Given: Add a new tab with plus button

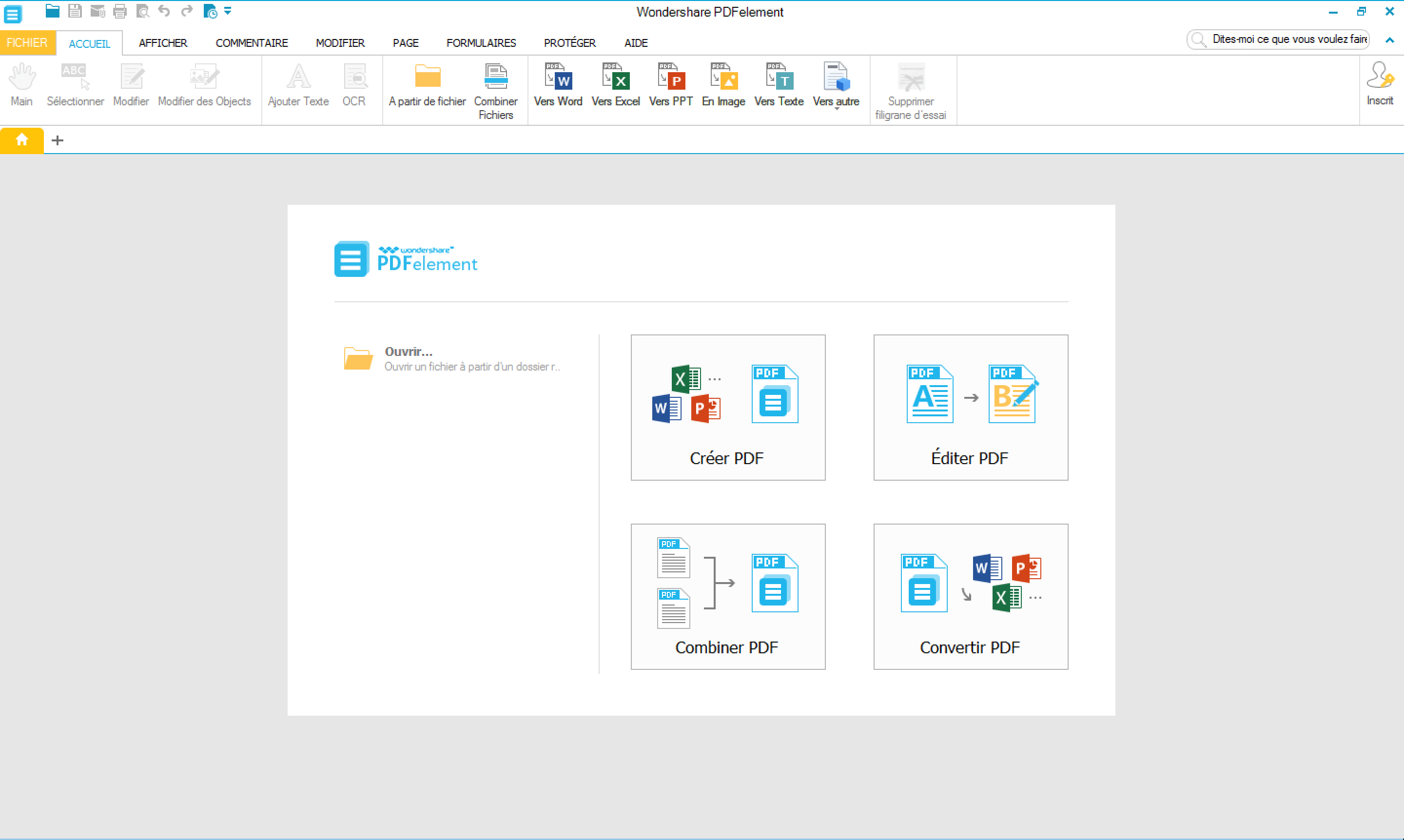Looking at the screenshot, I should (x=57, y=140).
